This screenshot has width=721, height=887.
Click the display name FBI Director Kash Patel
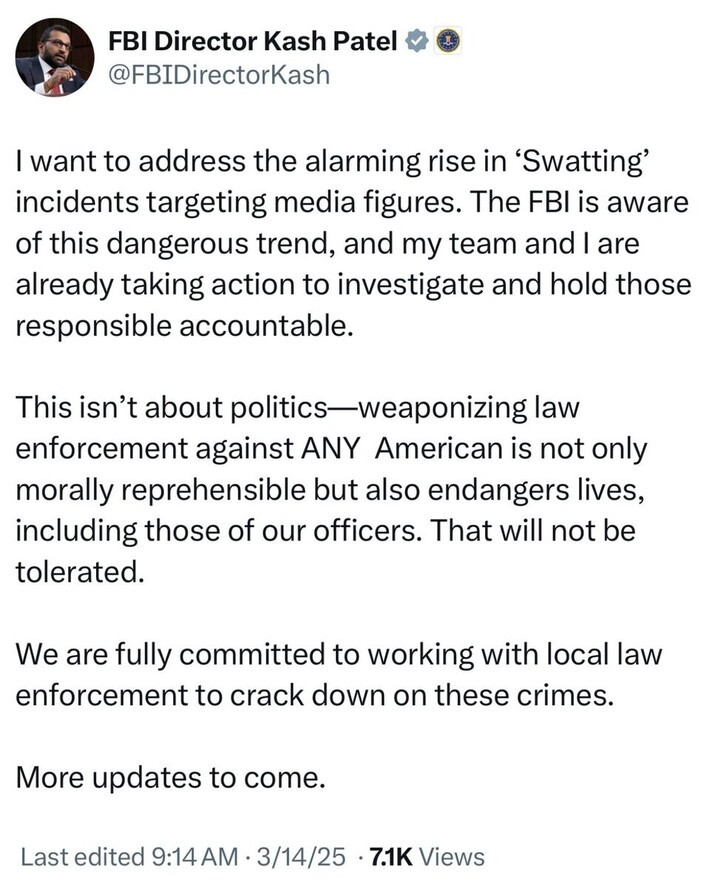pos(254,41)
